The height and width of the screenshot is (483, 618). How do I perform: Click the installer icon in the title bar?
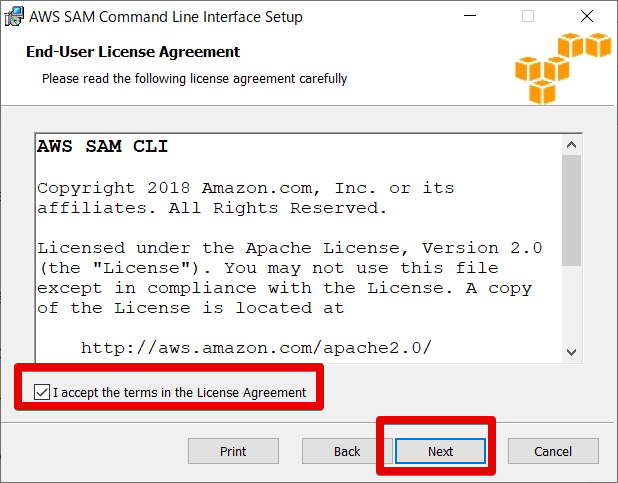(x=14, y=17)
